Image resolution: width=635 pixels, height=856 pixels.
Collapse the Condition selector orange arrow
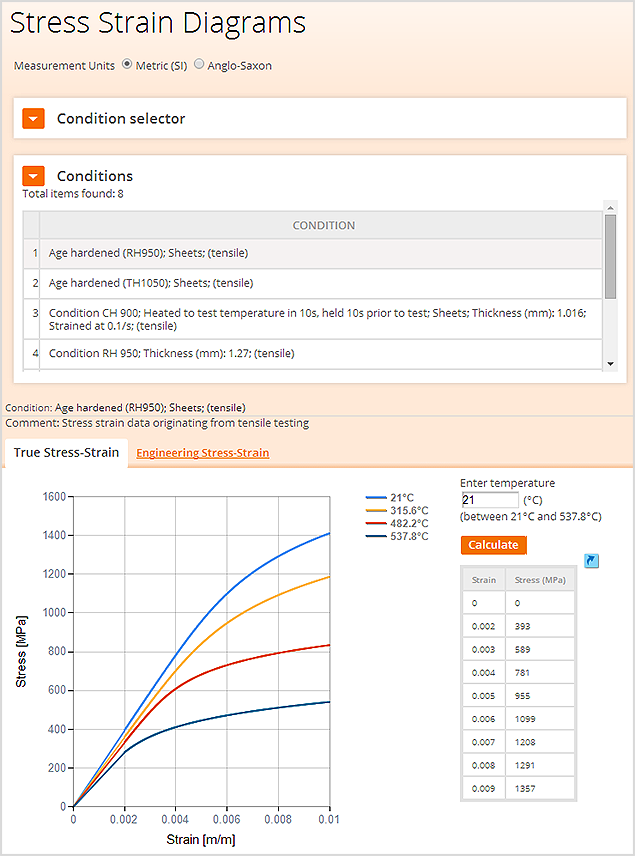(x=33, y=118)
